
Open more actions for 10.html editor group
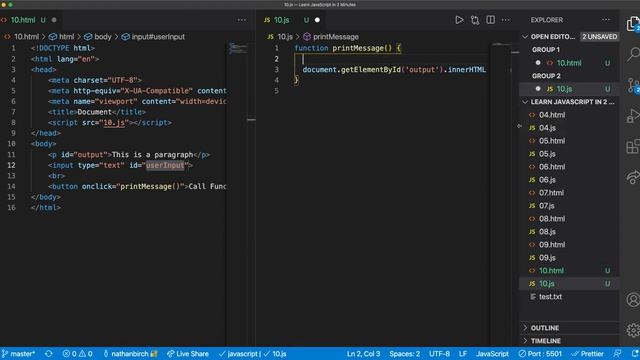pos(242,20)
